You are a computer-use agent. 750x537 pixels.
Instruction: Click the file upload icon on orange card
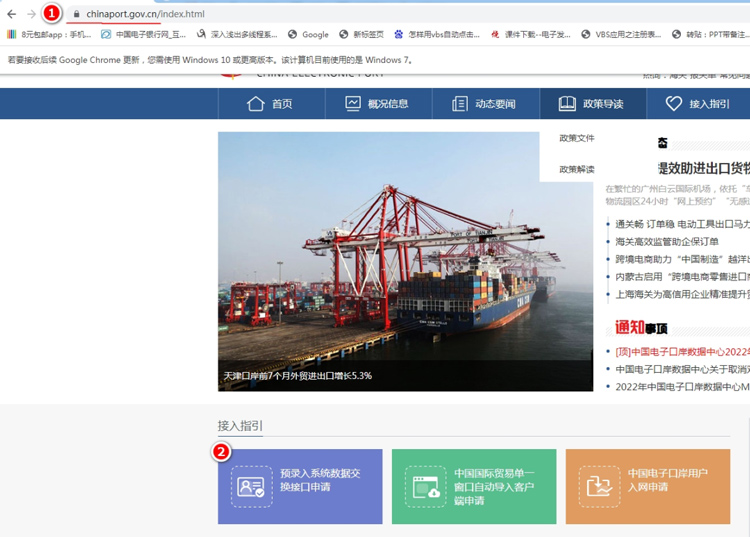(x=599, y=487)
